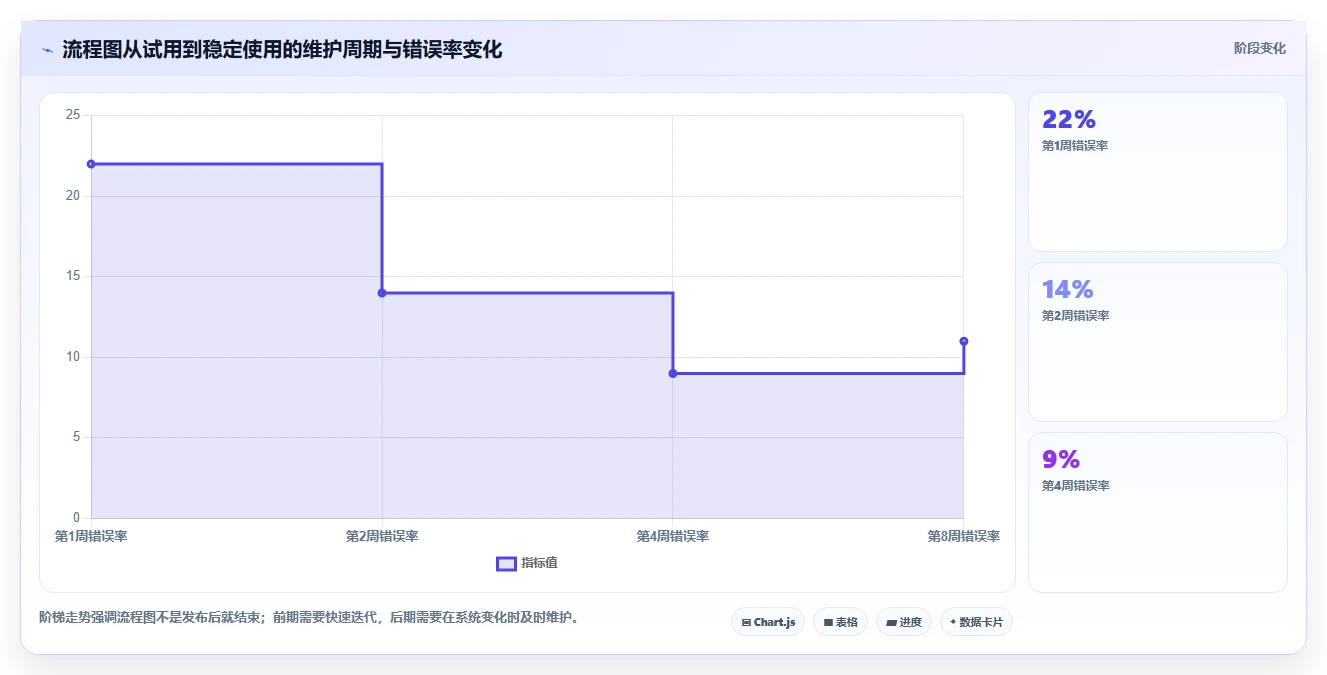The width and height of the screenshot is (1327, 675).
Task: Click the 数据卡片 tag chip
Action: click(x=976, y=622)
